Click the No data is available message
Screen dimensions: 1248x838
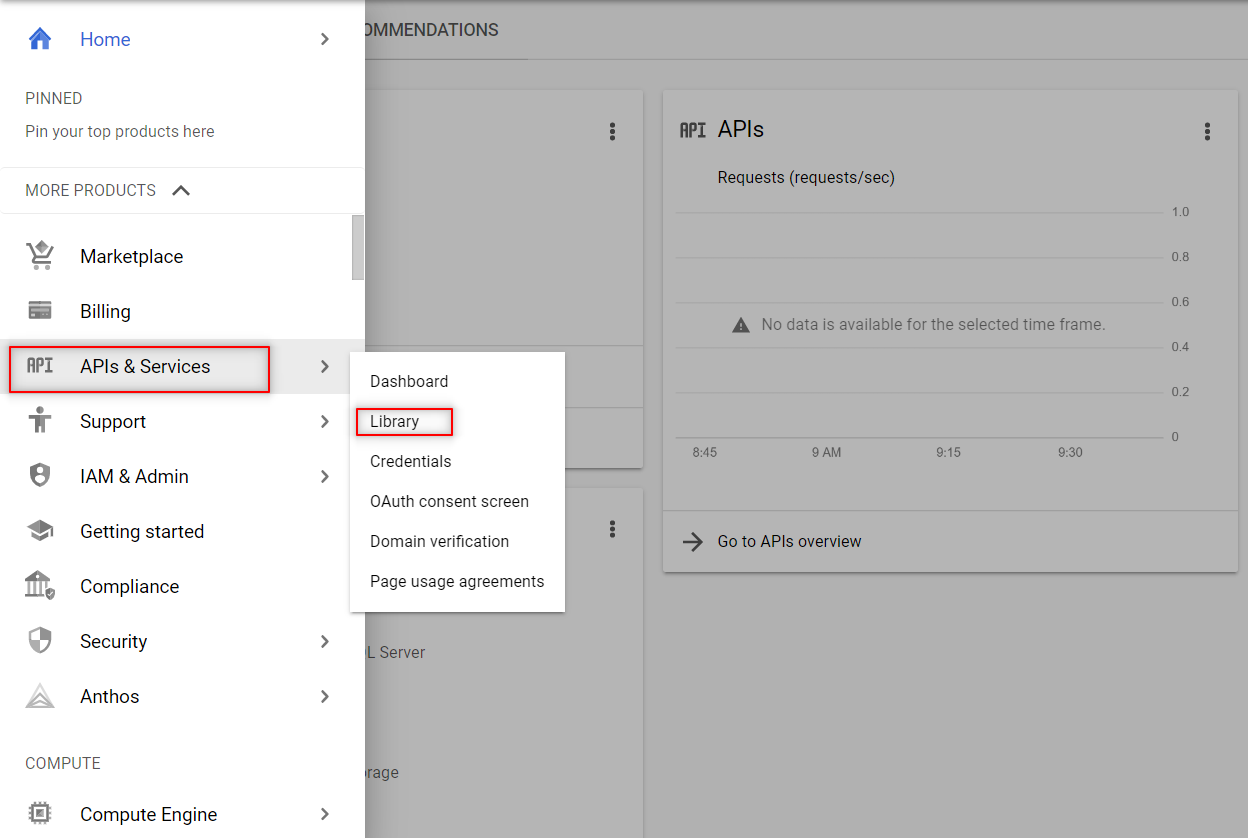933,324
